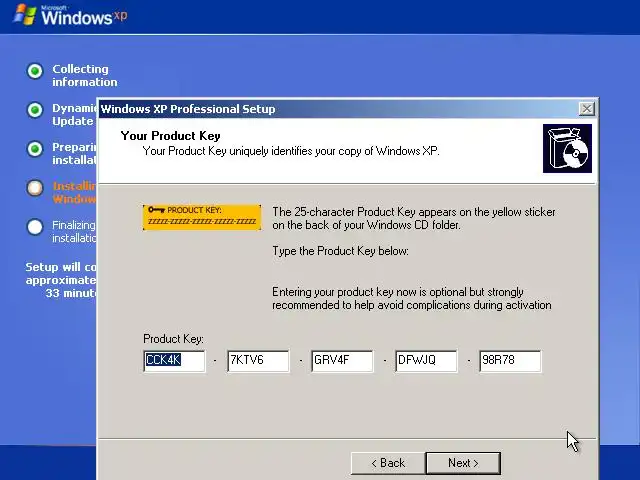Click the Windows XP logo flag
Screen dimensions: 640x480
(x=25, y=15)
